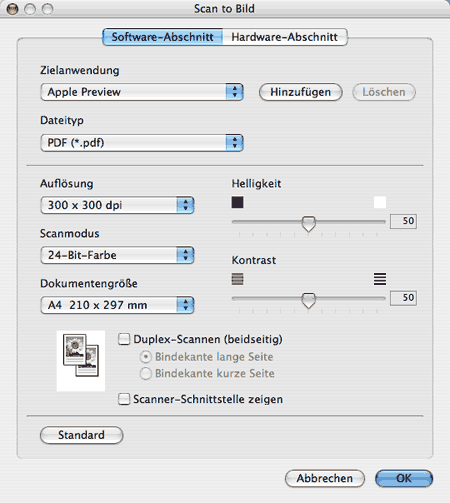Viewport: 450px width, 503px height.
Task: Select the Software-Abschnitt tab
Action: (x=162, y=37)
